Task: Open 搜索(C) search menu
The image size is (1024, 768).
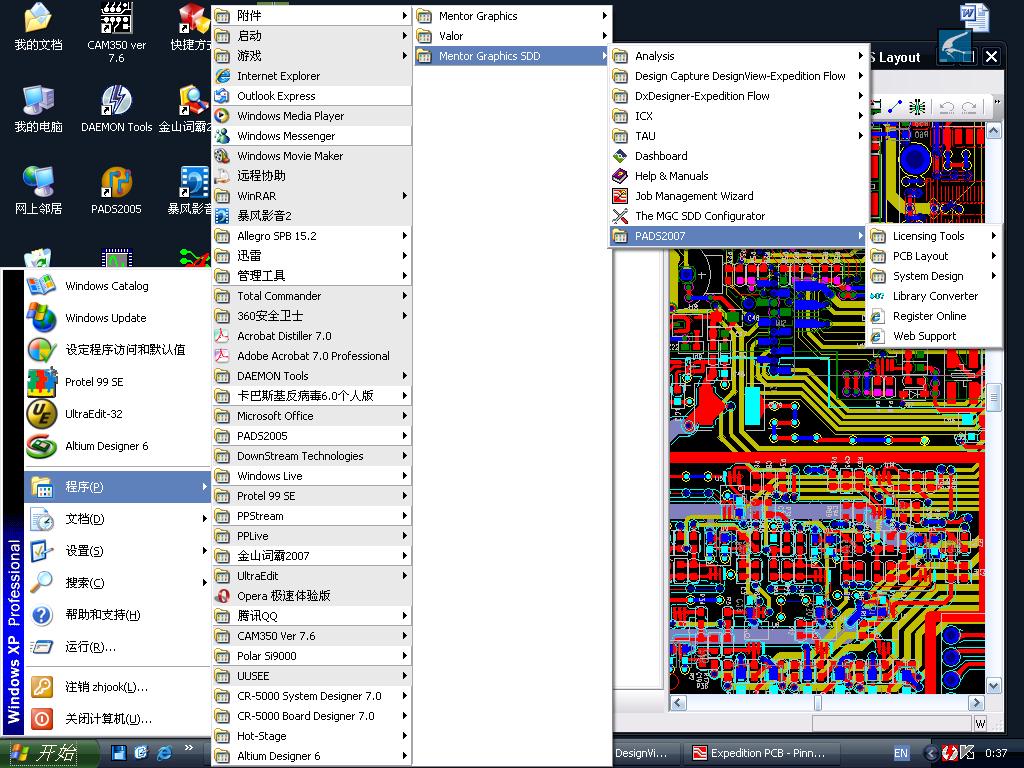Action: point(117,583)
